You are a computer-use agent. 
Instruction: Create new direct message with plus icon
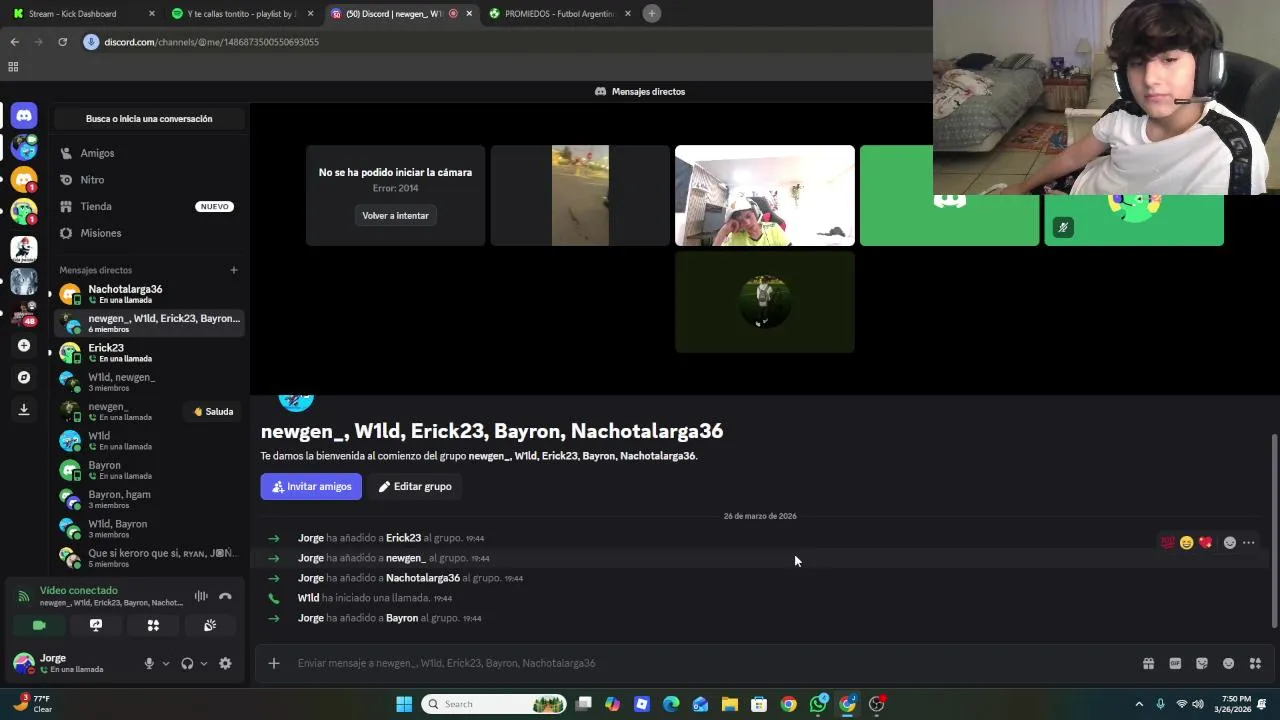(x=234, y=270)
